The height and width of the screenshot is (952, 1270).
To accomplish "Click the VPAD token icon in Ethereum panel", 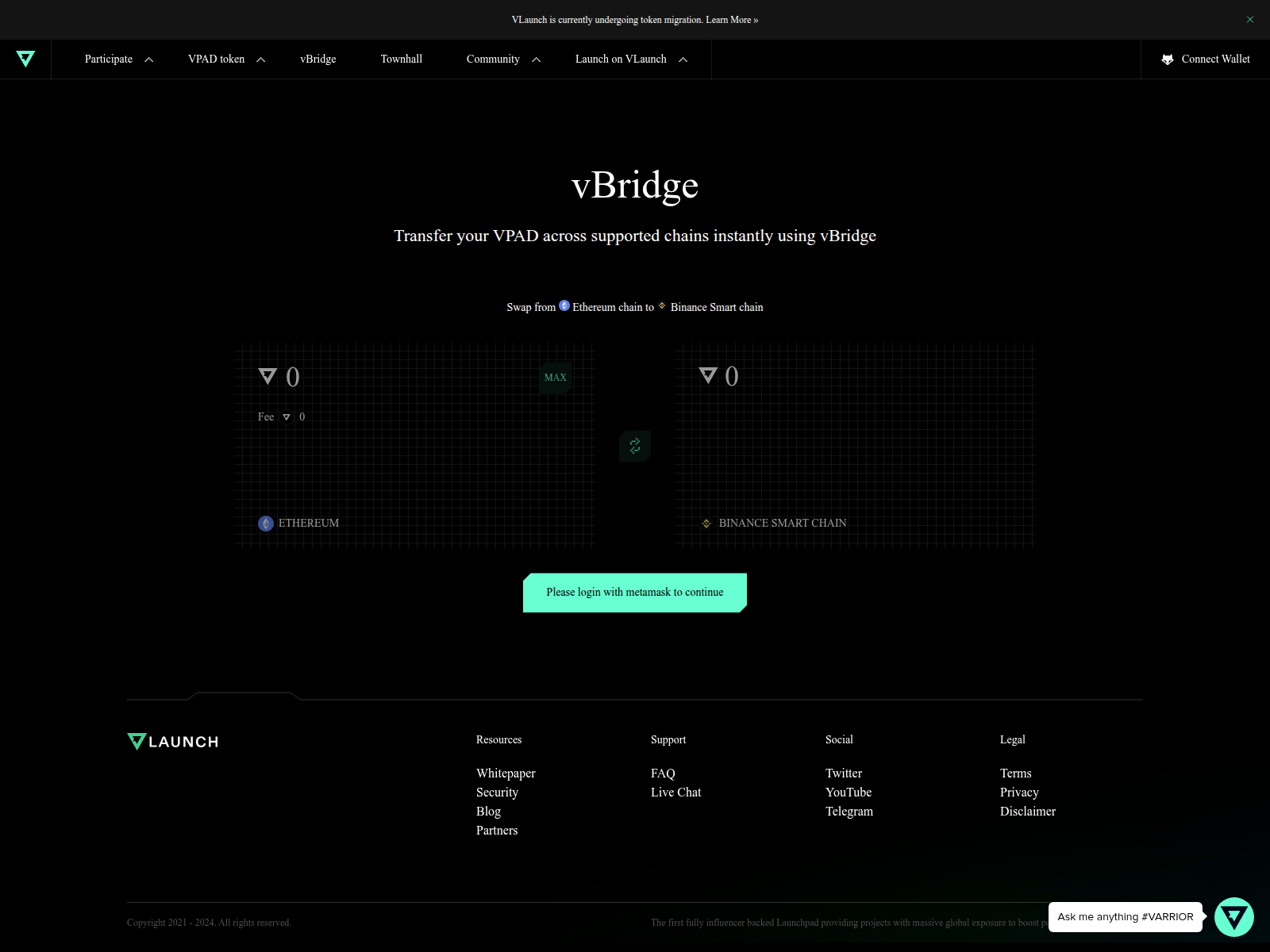I will (x=267, y=376).
